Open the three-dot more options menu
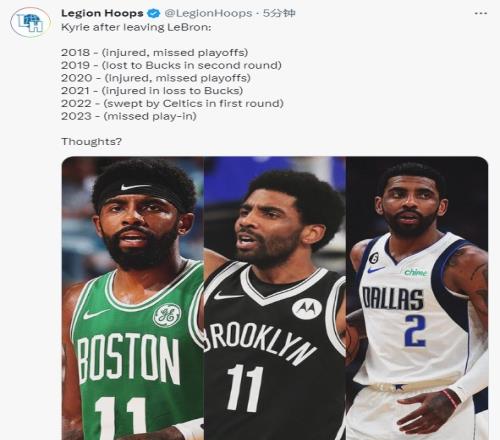 tap(480, 13)
